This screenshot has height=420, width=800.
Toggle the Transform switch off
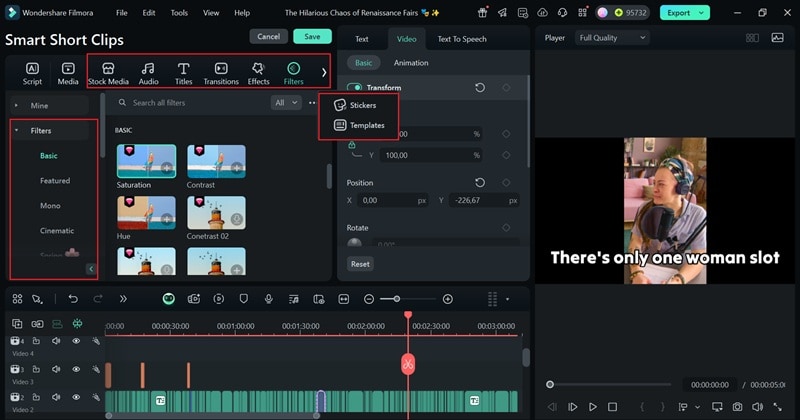tap(355, 88)
